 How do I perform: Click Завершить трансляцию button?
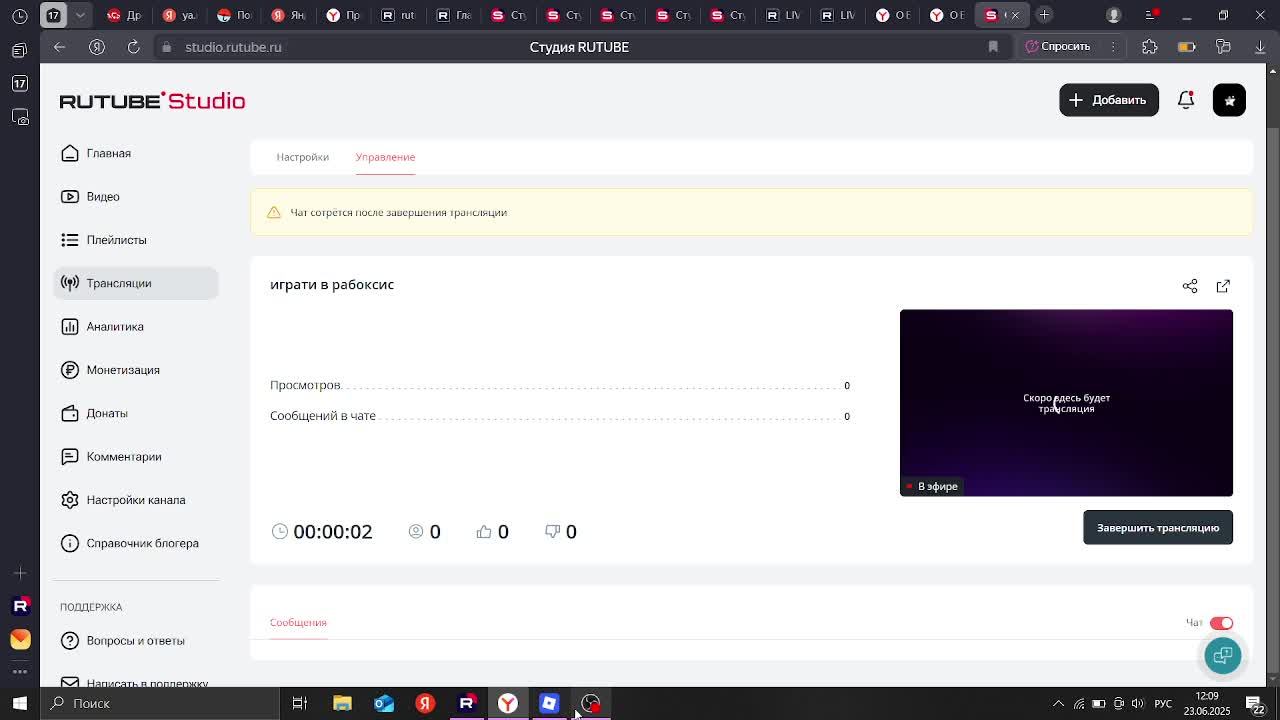1157,528
